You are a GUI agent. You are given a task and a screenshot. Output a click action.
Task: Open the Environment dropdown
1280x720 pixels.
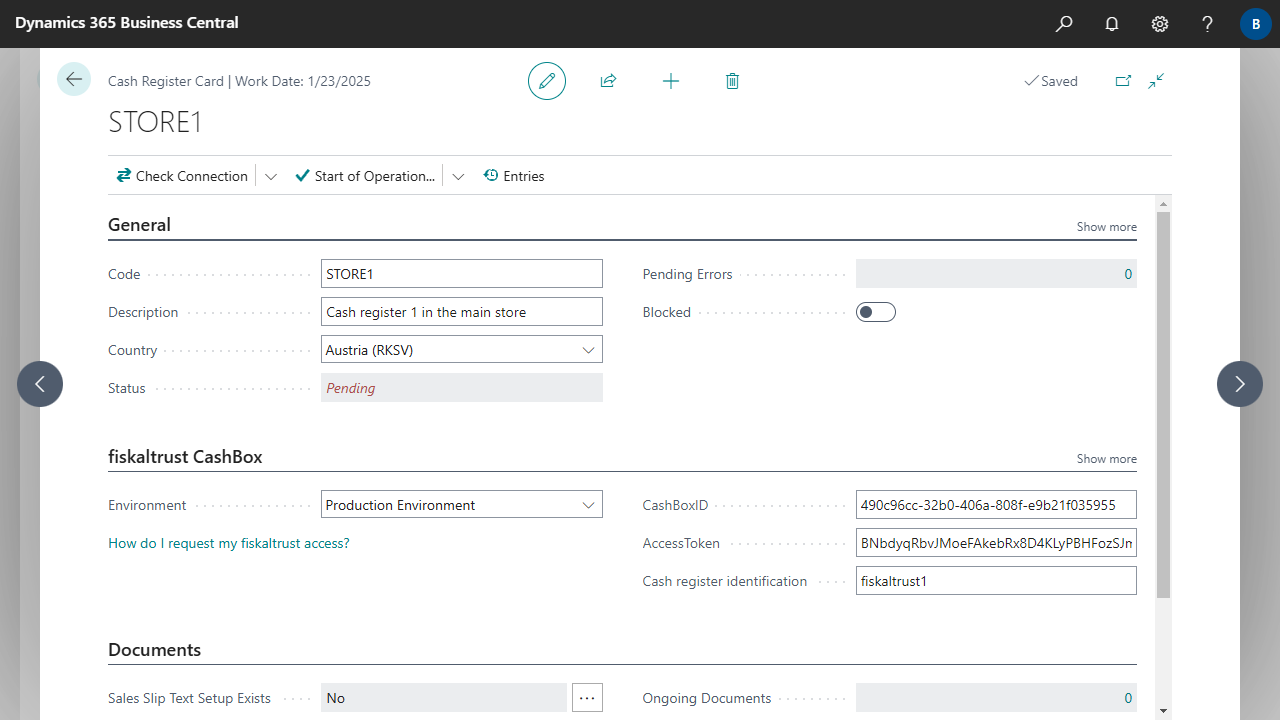(x=588, y=505)
